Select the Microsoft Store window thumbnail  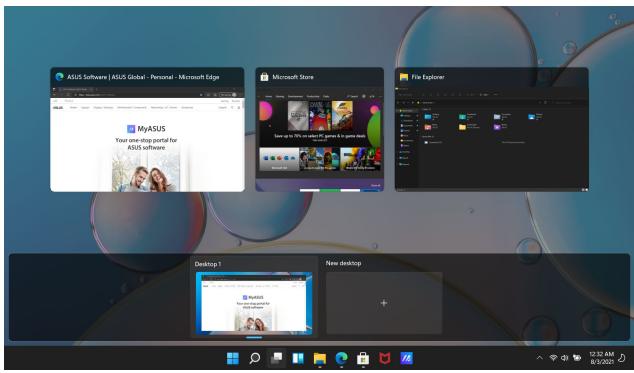click(319, 129)
